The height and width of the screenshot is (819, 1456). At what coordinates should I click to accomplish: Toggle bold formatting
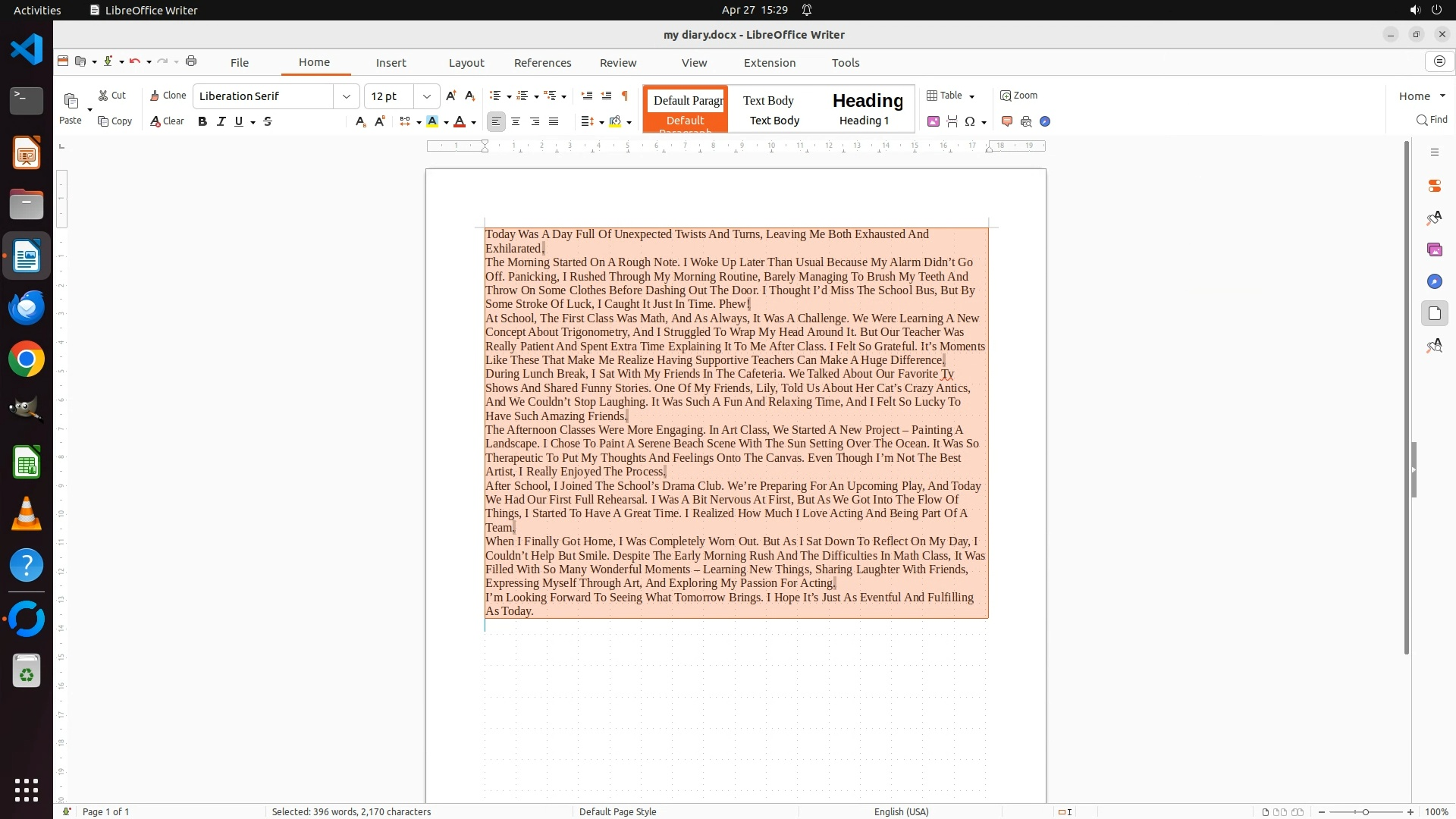point(202,121)
